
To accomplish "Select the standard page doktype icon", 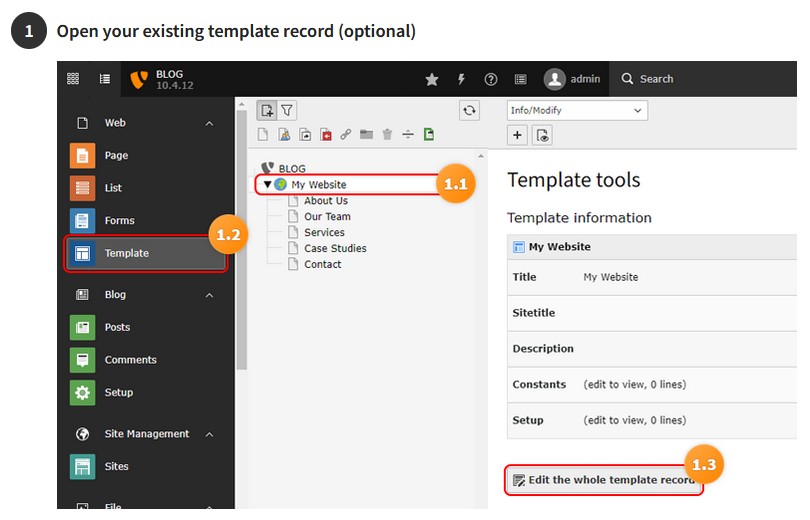I will [263, 135].
